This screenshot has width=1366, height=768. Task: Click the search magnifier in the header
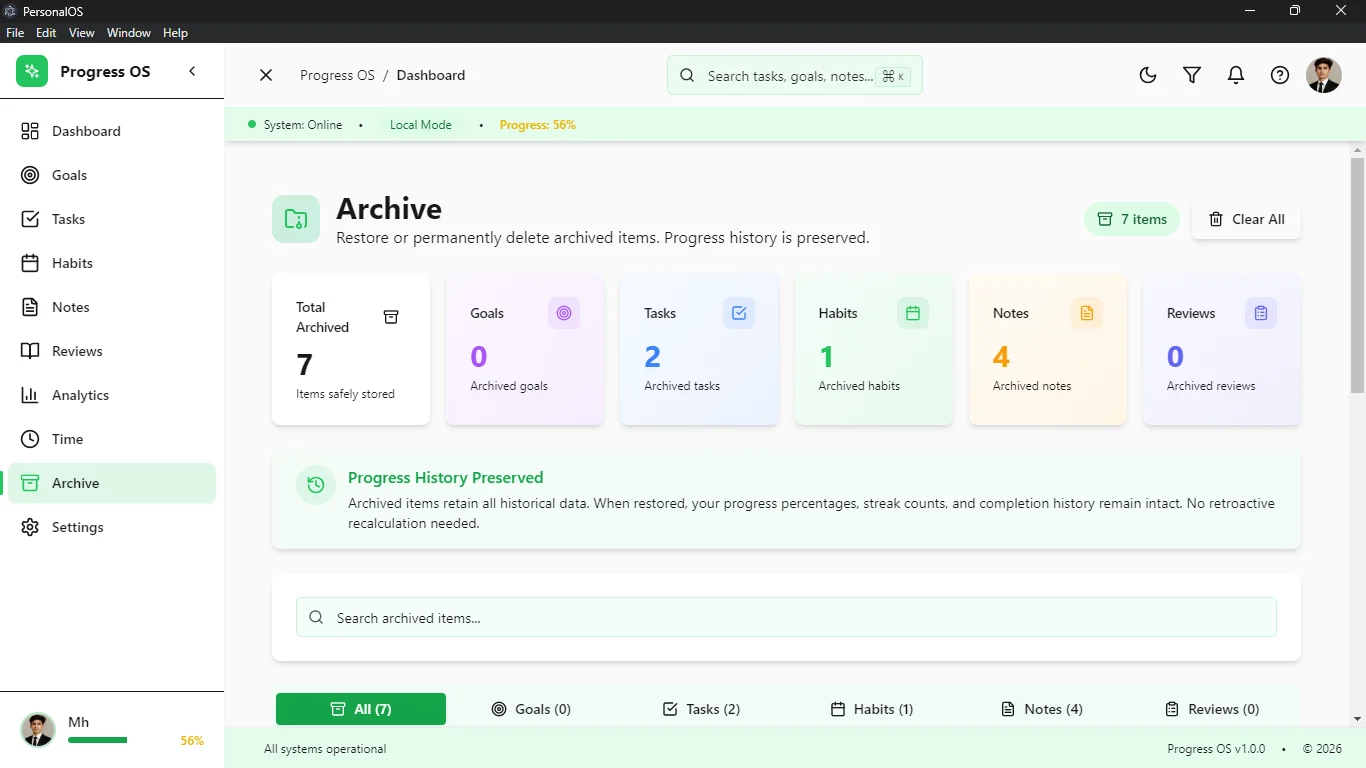tap(687, 75)
